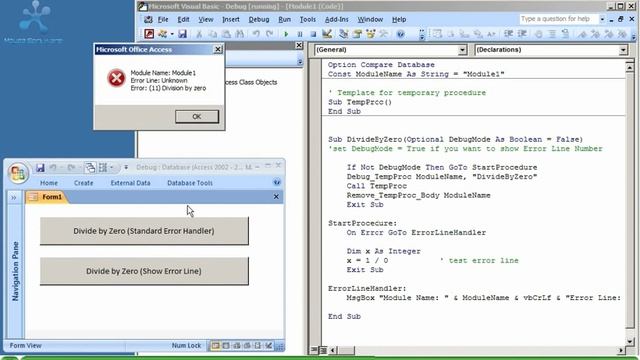Expand the (General) object dropdown
The height and width of the screenshot is (360, 640).
[462, 50]
